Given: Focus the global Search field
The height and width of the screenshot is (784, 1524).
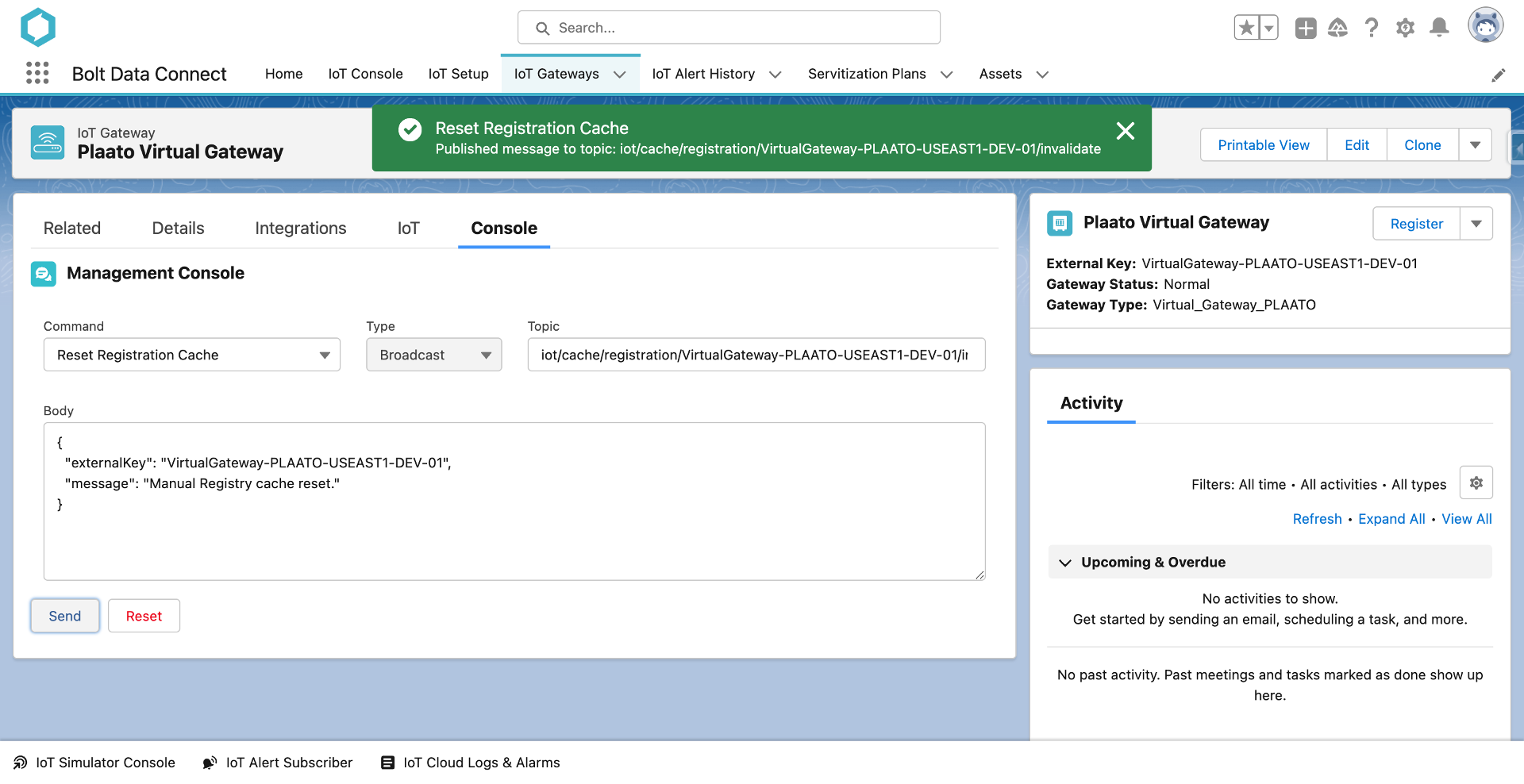Looking at the screenshot, I should (729, 28).
